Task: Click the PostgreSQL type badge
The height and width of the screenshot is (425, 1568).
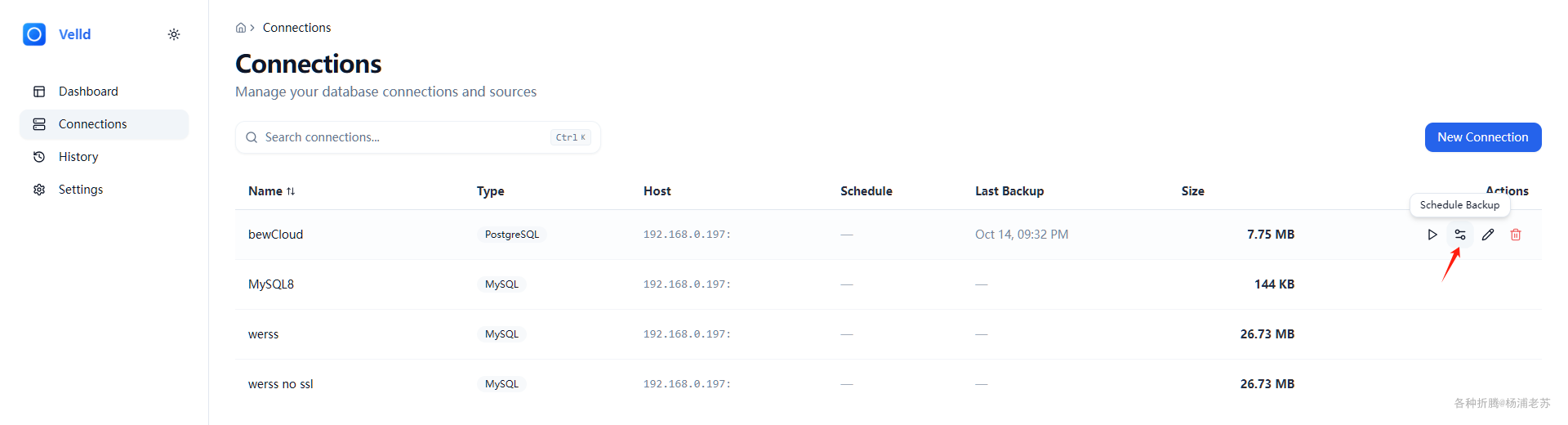Action: click(x=512, y=235)
